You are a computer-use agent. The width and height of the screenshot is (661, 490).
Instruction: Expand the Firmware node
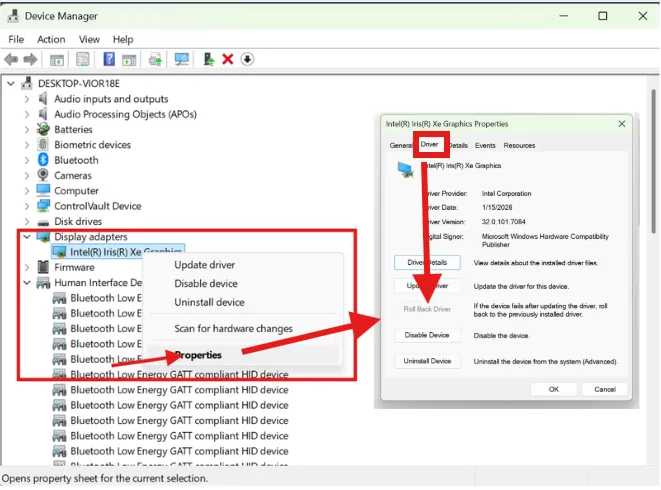27,267
